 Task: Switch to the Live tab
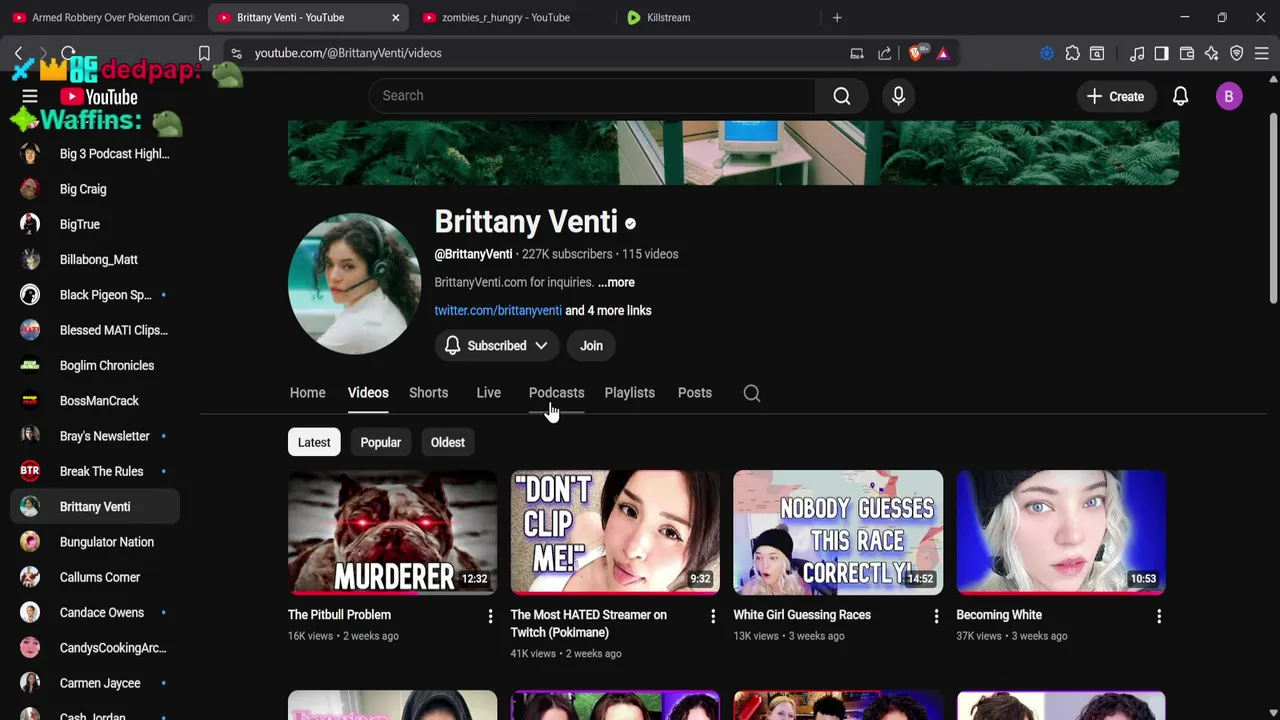pyautogui.click(x=489, y=393)
